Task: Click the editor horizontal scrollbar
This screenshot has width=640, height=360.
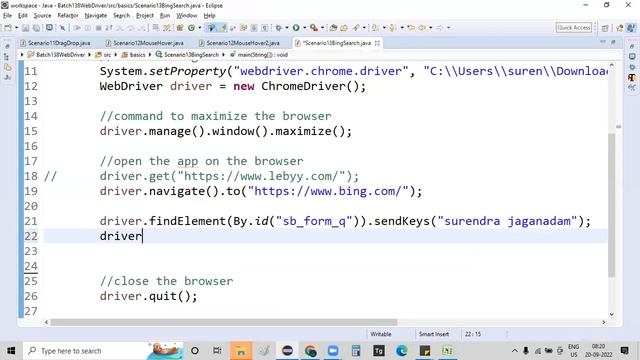Action: tap(224, 322)
